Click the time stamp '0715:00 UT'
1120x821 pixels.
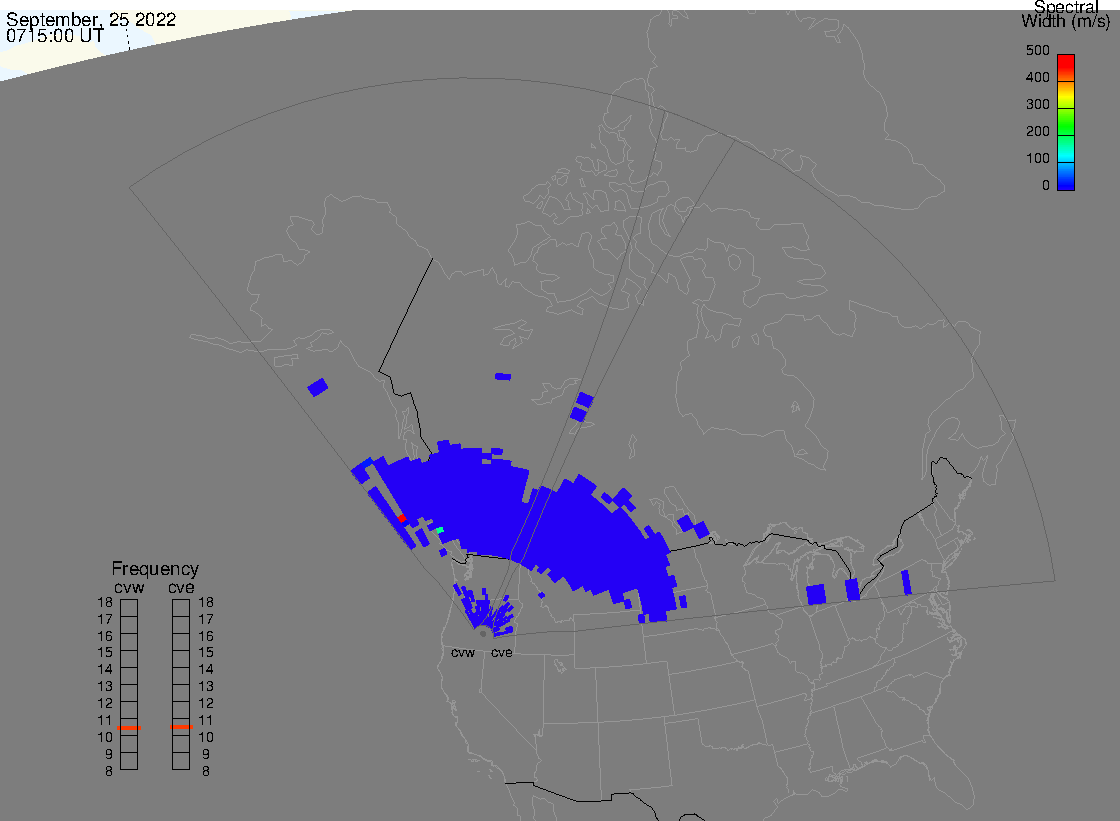[x=55, y=36]
